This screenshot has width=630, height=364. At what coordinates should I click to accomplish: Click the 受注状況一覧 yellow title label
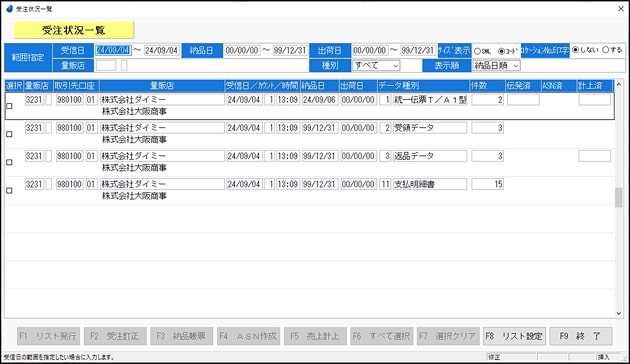click(74, 30)
